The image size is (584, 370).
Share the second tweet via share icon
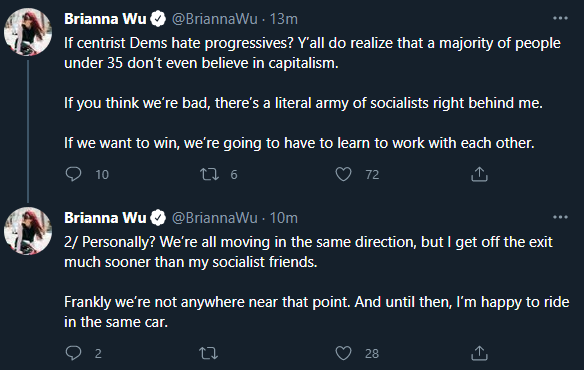tap(479, 353)
